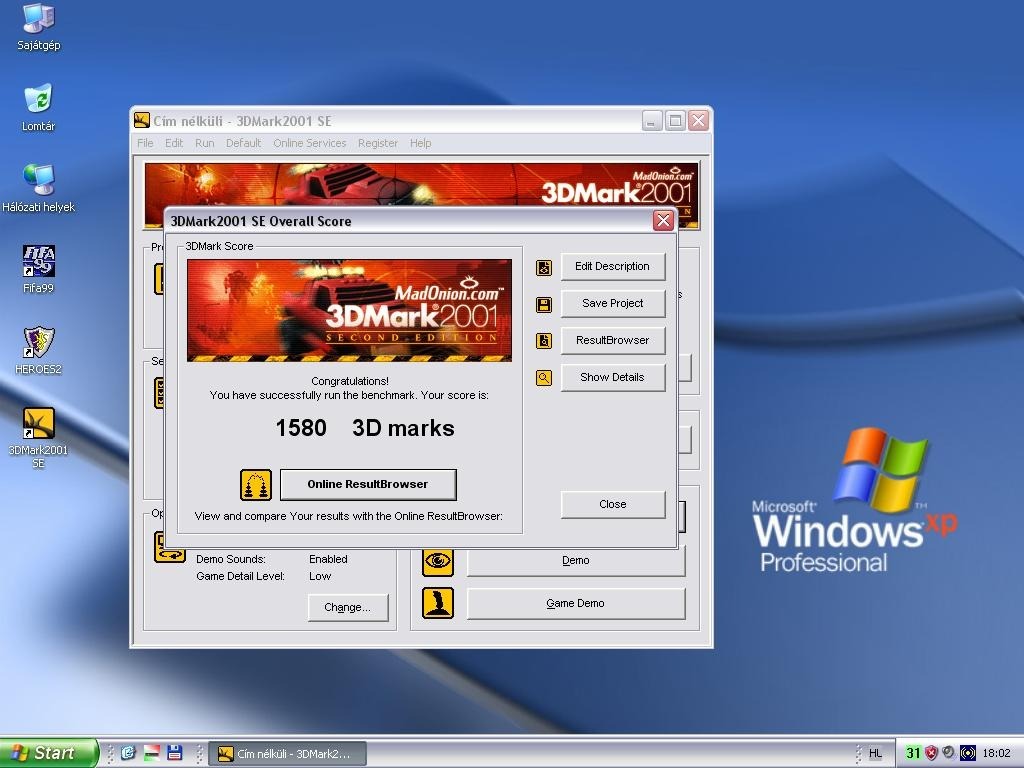The width and height of the screenshot is (1024, 768).
Task: Click the Low game detail level value
Action: click(x=320, y=577)
